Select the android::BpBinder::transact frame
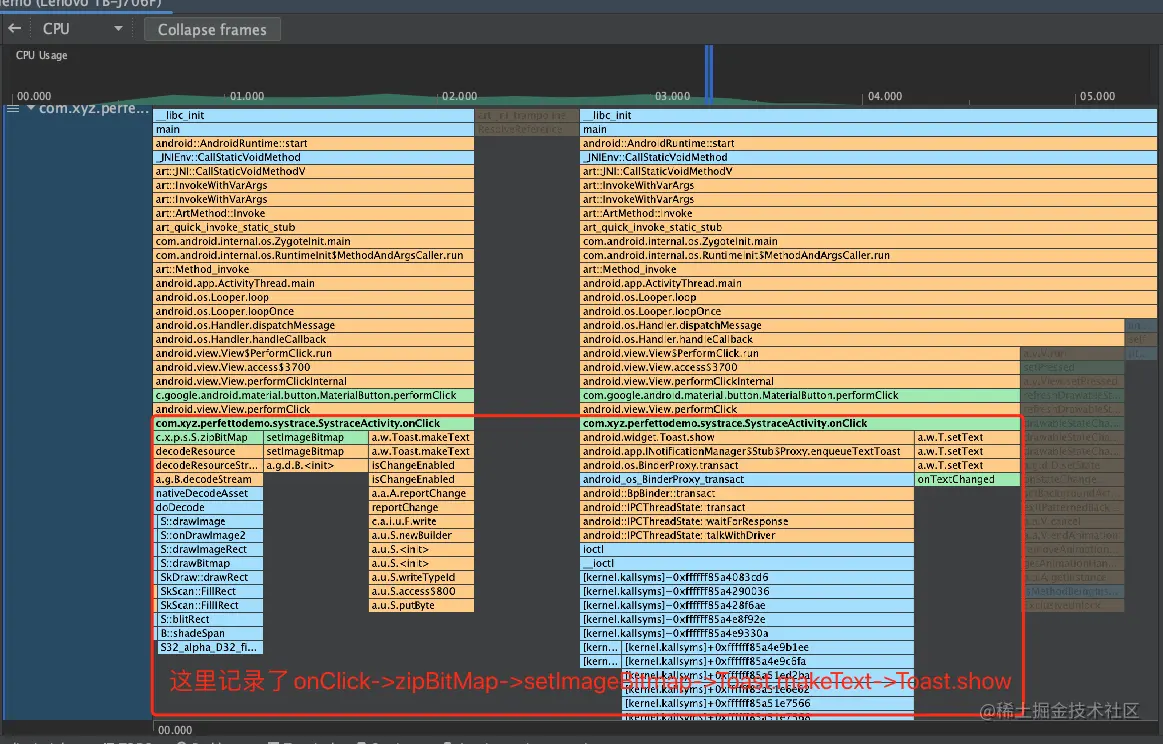This screenshot has width=1163, height=744. point(747,494)
